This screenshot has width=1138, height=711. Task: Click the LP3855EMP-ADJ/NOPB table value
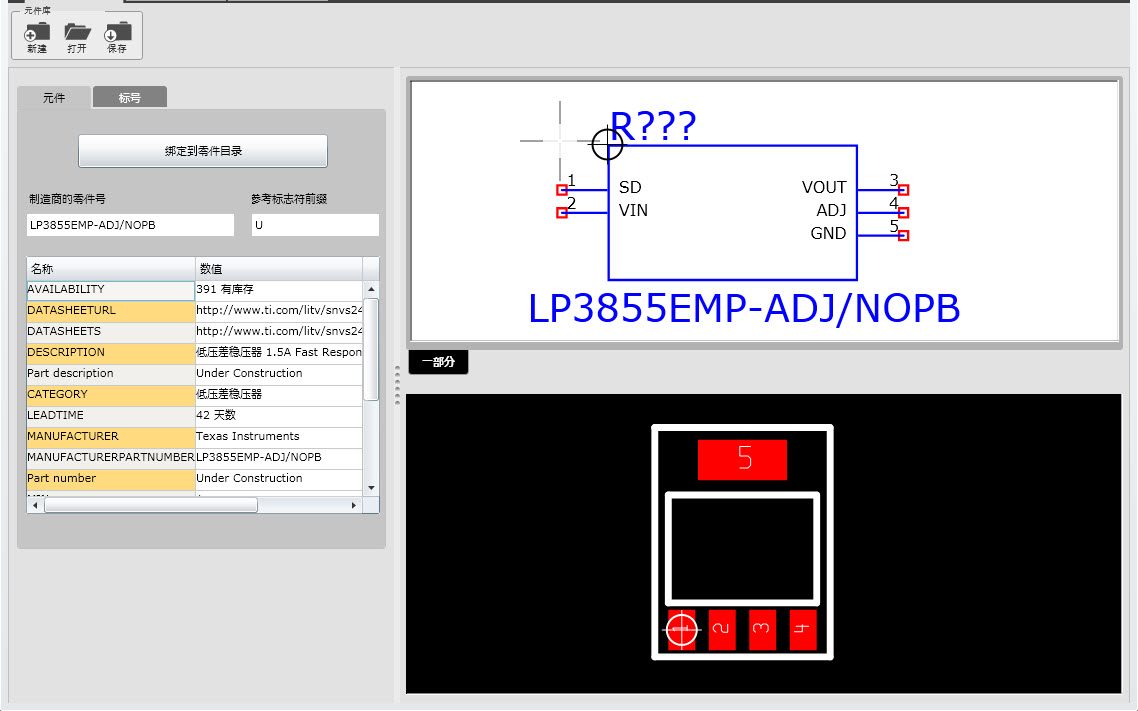[x=279, y=458]
